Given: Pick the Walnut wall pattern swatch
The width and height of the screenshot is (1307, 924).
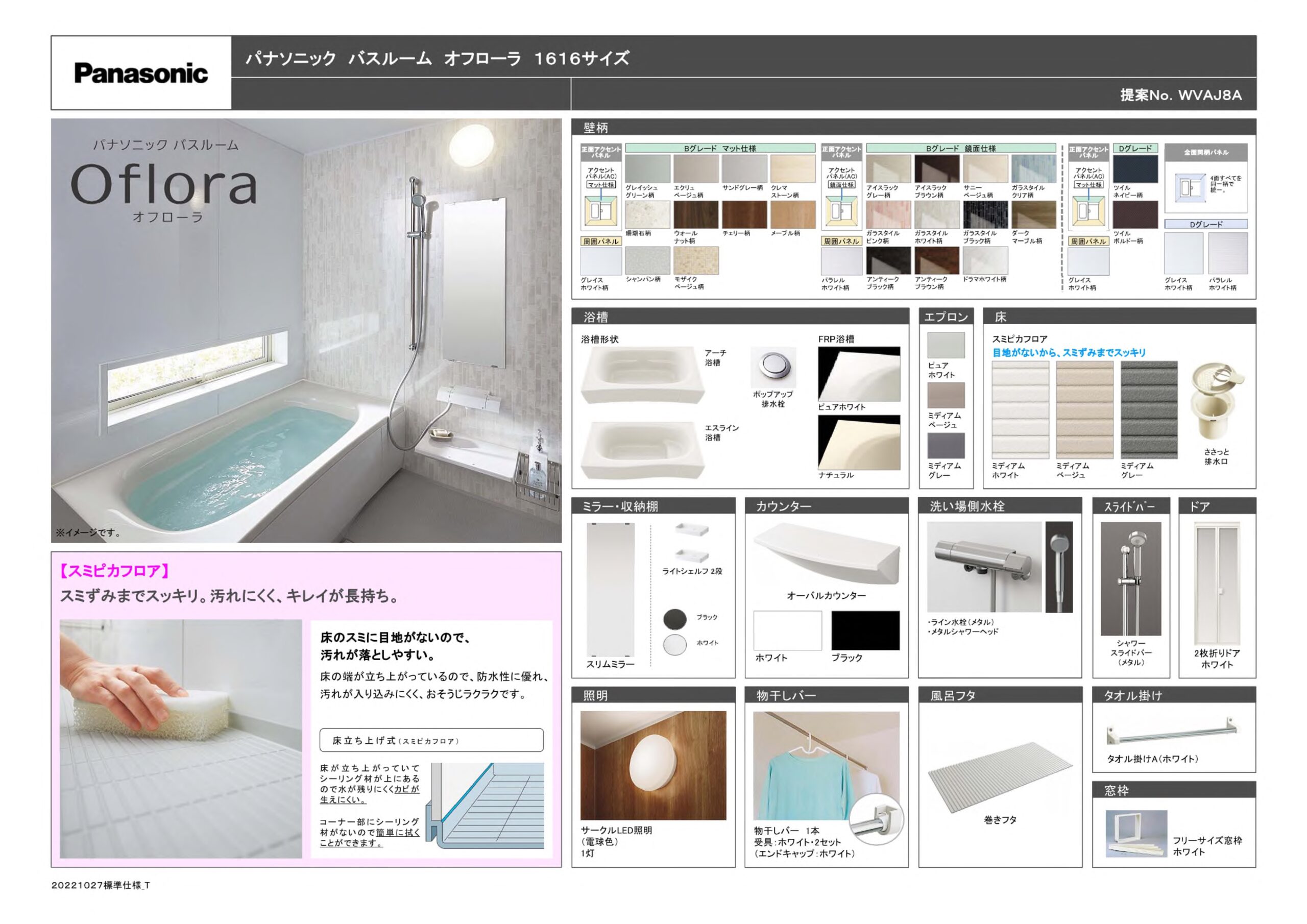Looking at the screenshot, I should [696, 214].
